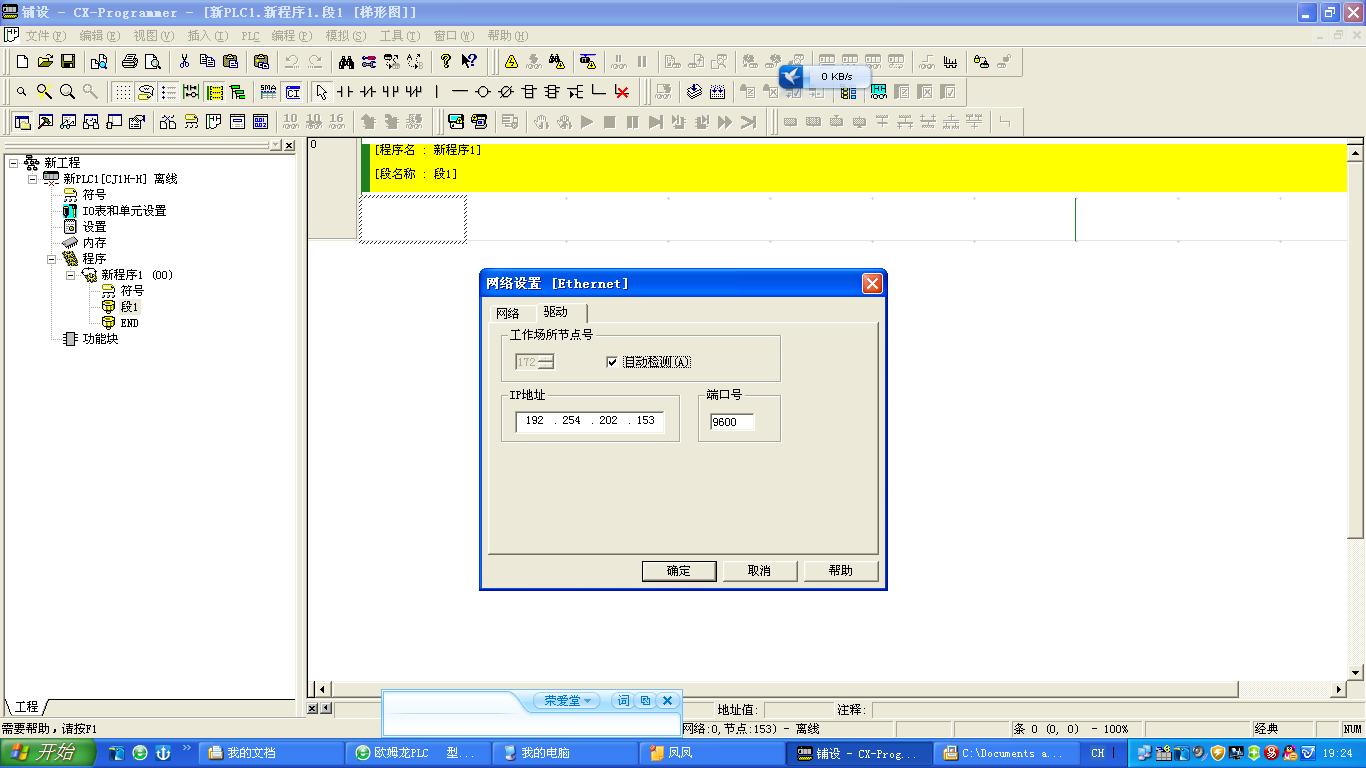1366x768 pixels.
Task: Click the 取消 button in the dialog
Action: click(760, 571)
